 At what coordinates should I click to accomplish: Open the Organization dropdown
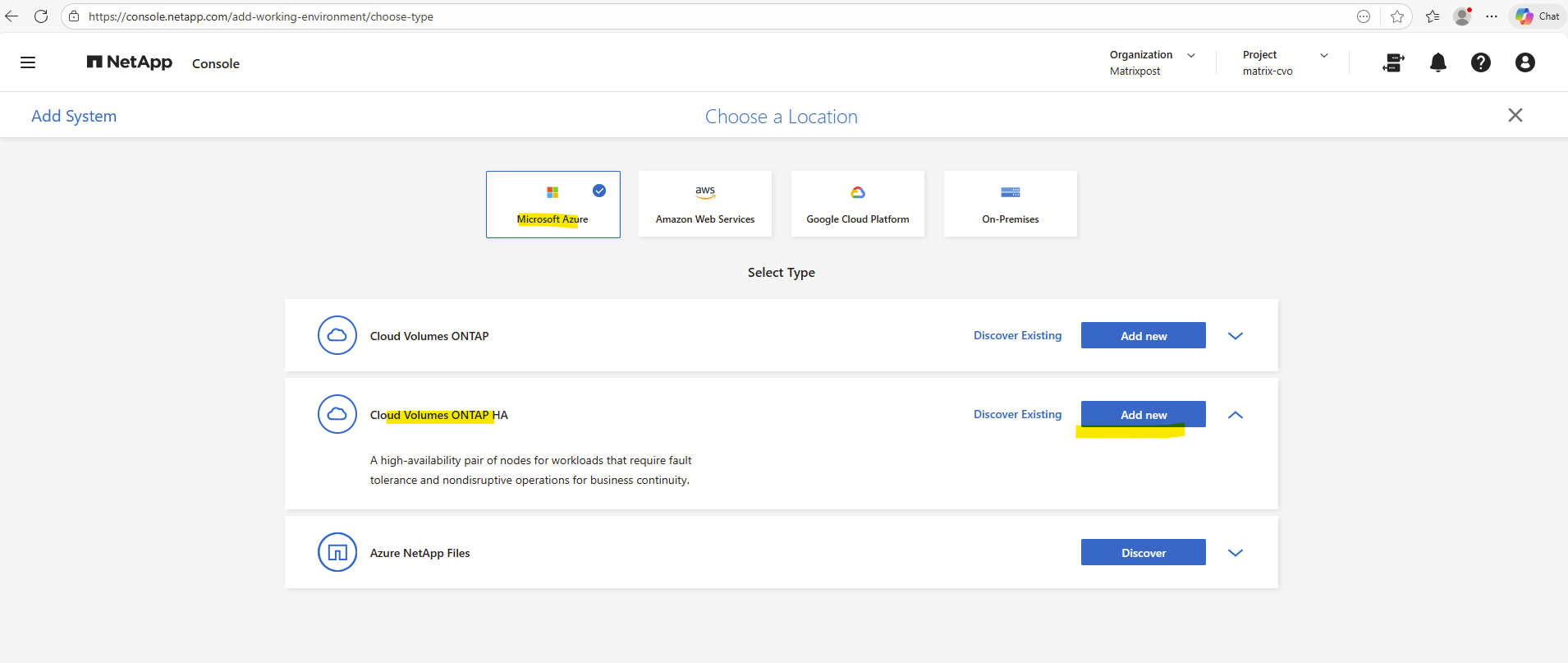(x=1153, y=62)
